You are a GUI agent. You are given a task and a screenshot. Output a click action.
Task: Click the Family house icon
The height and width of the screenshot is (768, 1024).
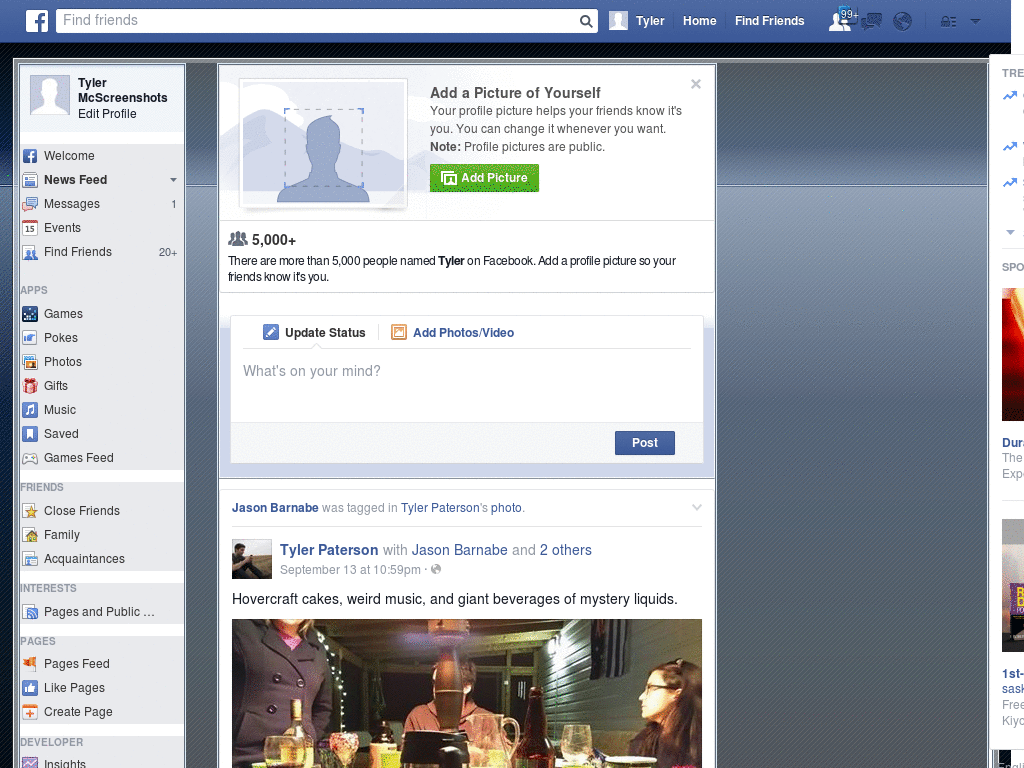(x=30, y=535)
